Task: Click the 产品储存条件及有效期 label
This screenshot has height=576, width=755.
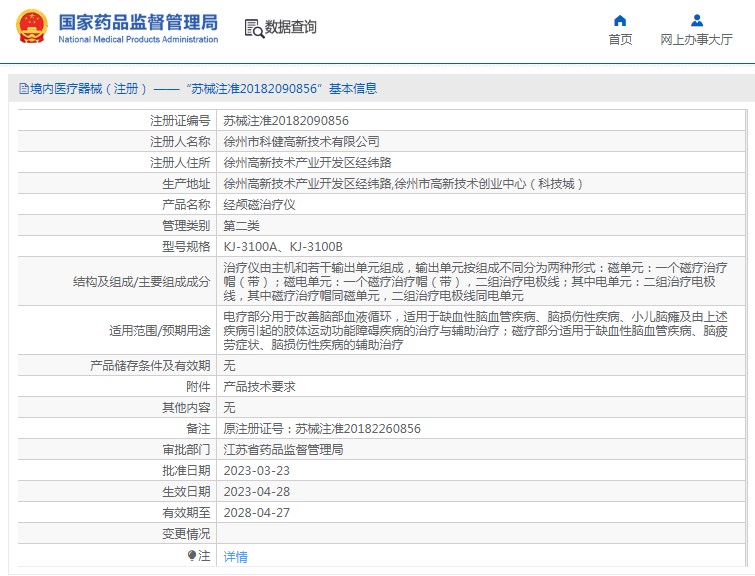Action: tap(150, 366)
